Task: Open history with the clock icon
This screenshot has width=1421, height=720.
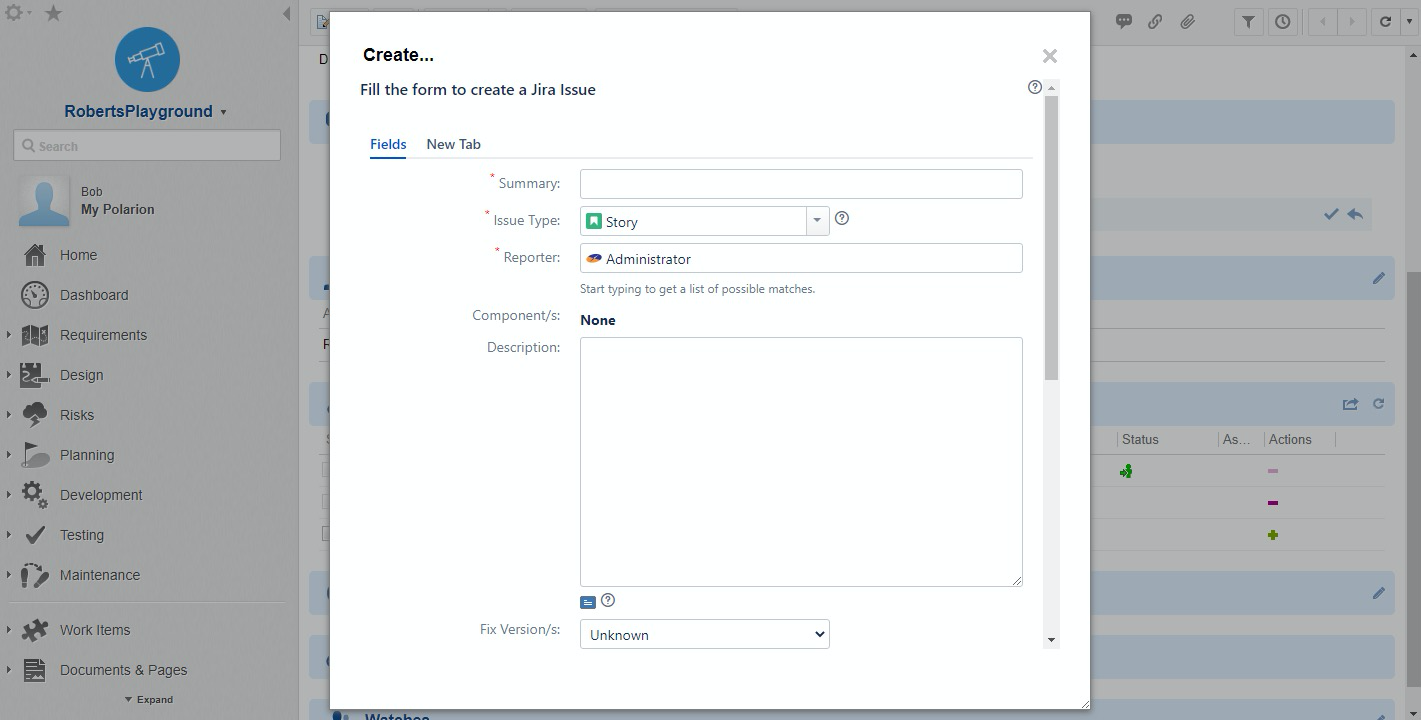Action: pyautogui.click(x=1282, y=21)
